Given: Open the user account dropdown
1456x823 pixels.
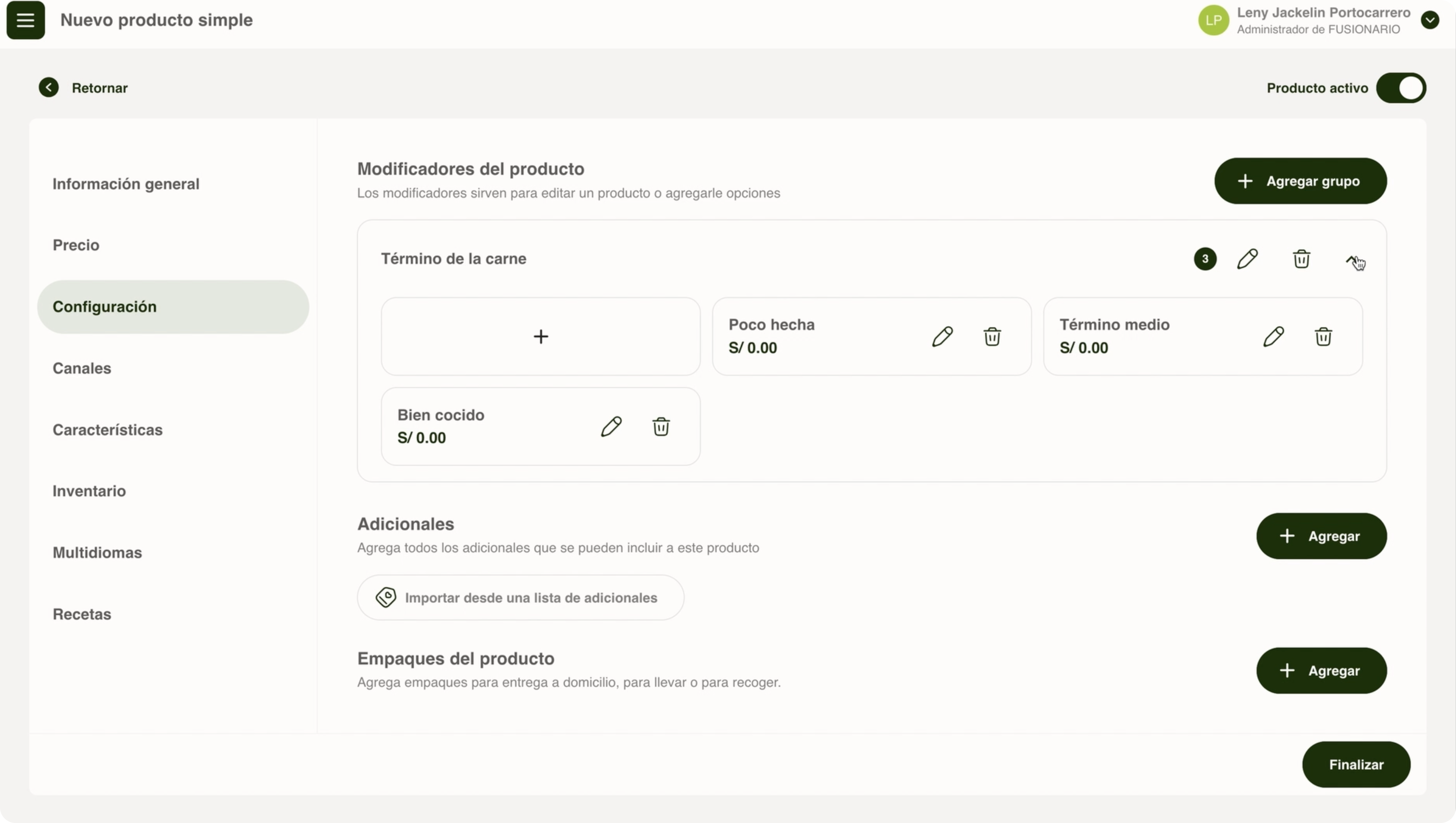Looking at the screenshot, I should coord(1430,20).
